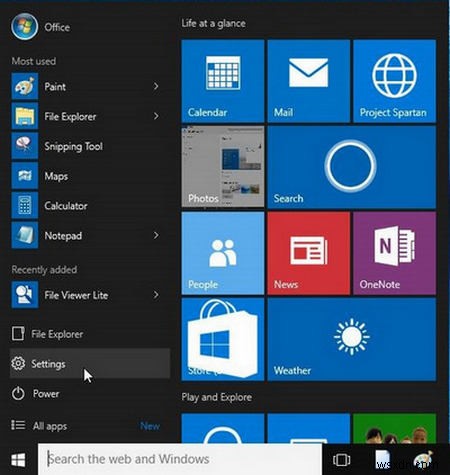The width and height of the screenshot is (450, 475).
Task: Open the Store tile
Action: coord(223,339)
